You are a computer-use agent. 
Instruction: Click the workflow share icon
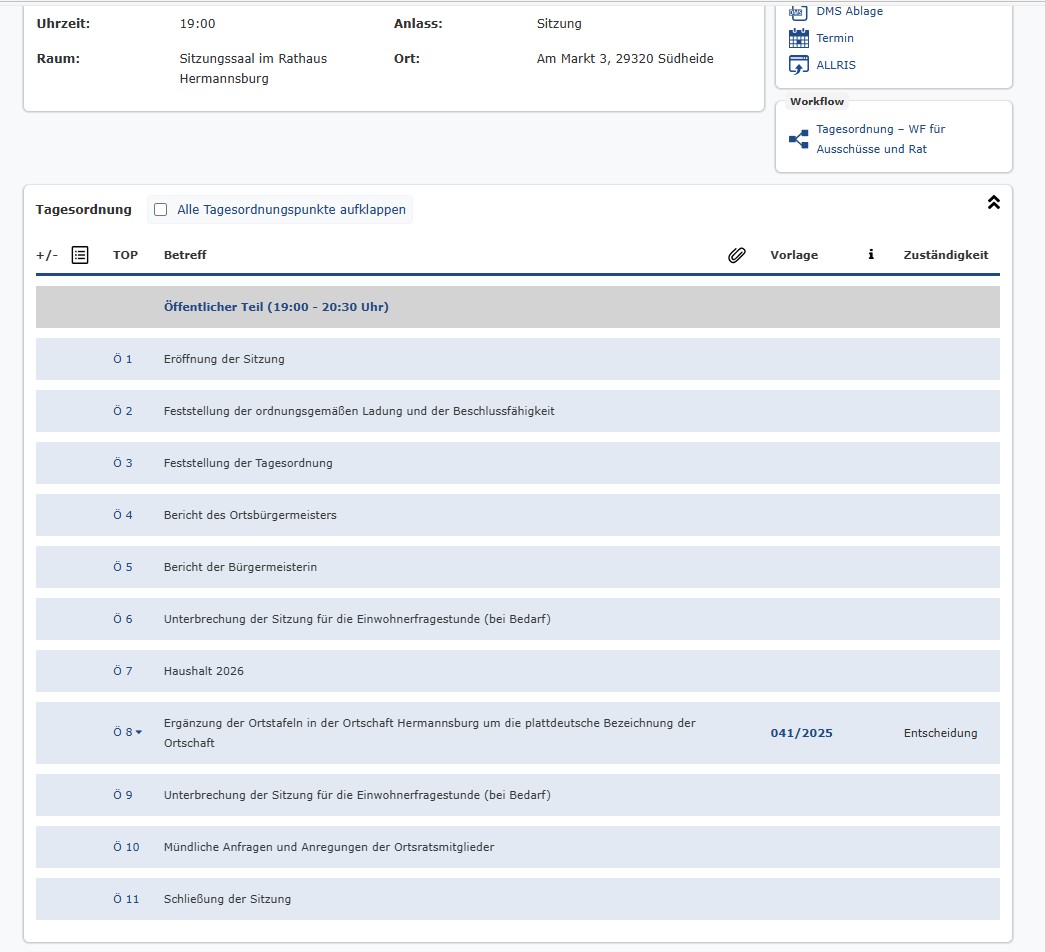[798, 139]
